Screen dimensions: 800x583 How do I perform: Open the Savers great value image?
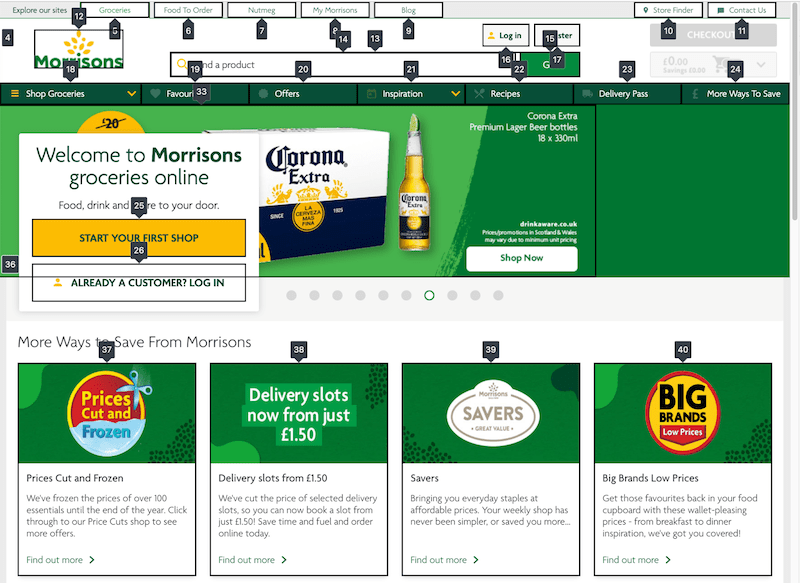(x=491, y=413)
